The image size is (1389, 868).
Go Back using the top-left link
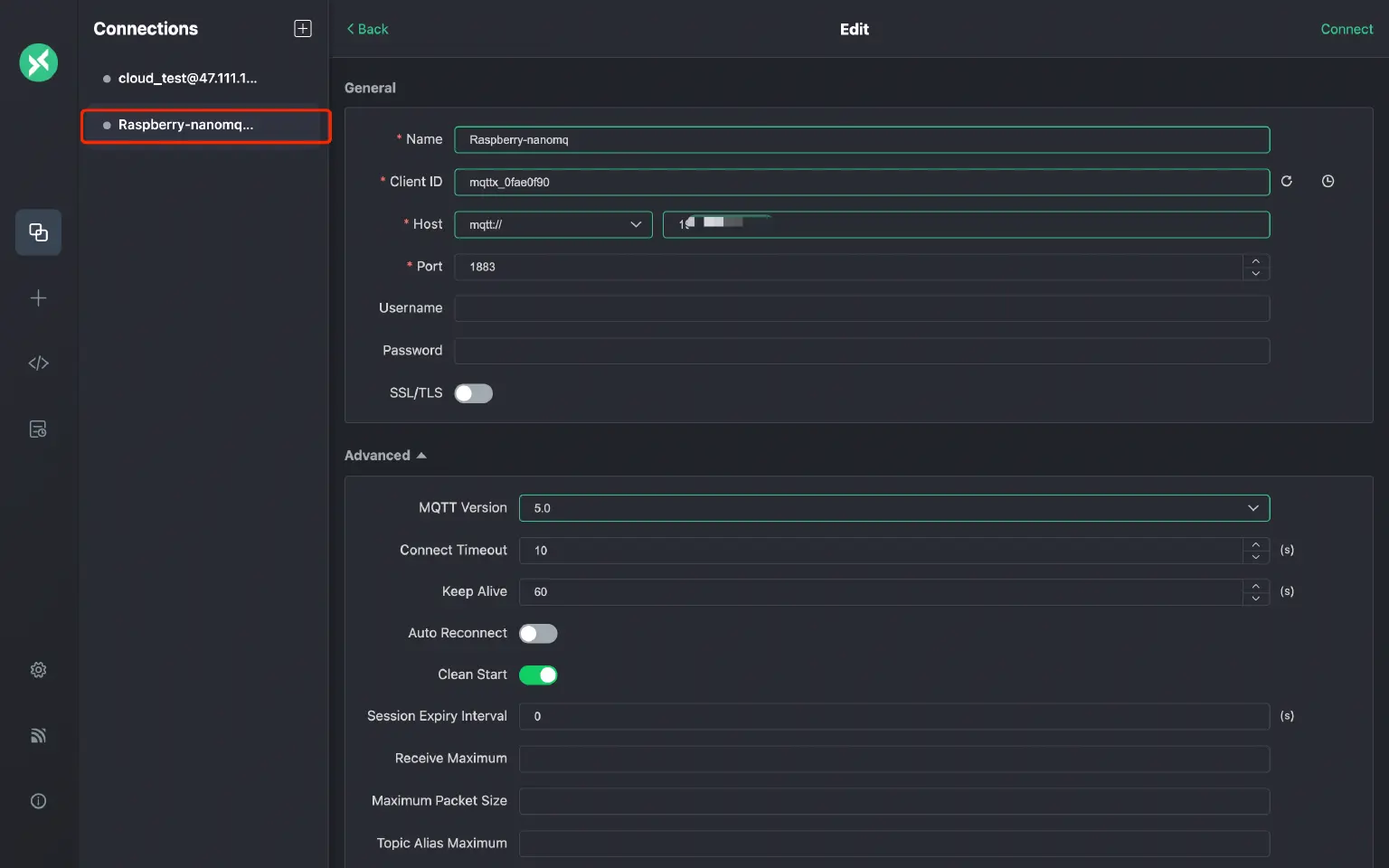tap(366, 28)
